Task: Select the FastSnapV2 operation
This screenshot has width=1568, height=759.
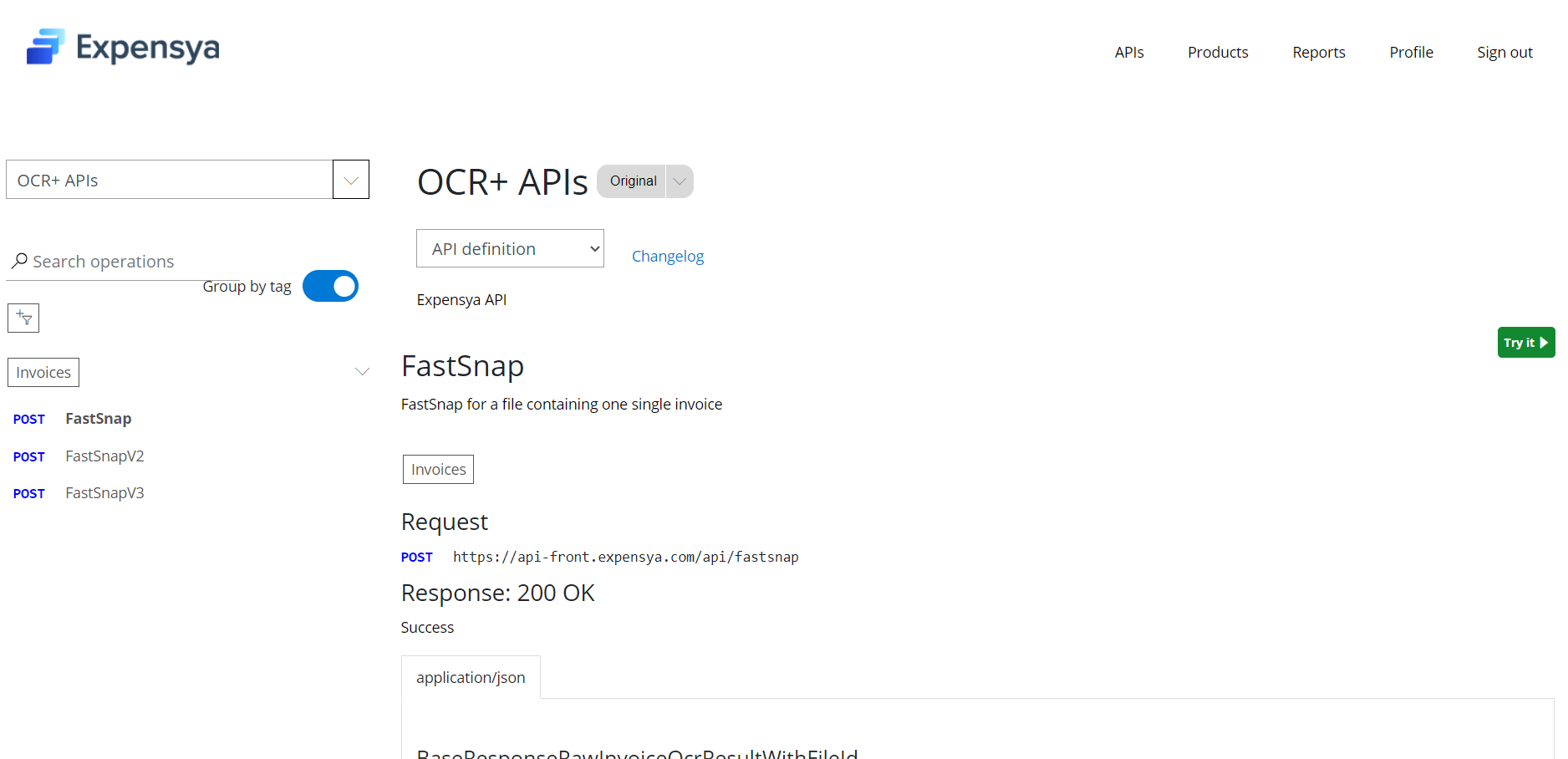Action: pyautogui.click(x=104, y=456)
